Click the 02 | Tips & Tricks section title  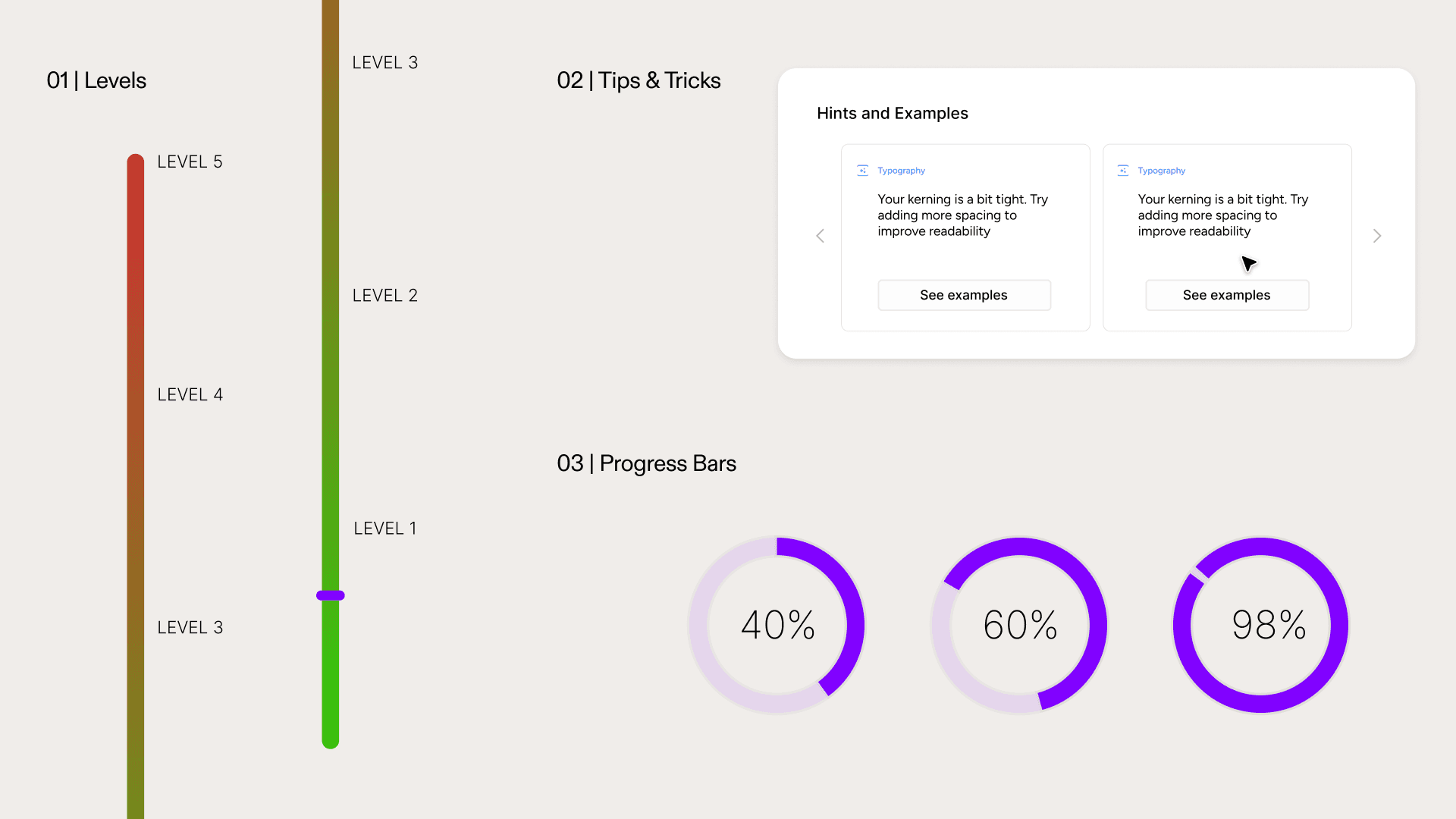[x=639, y=80]
